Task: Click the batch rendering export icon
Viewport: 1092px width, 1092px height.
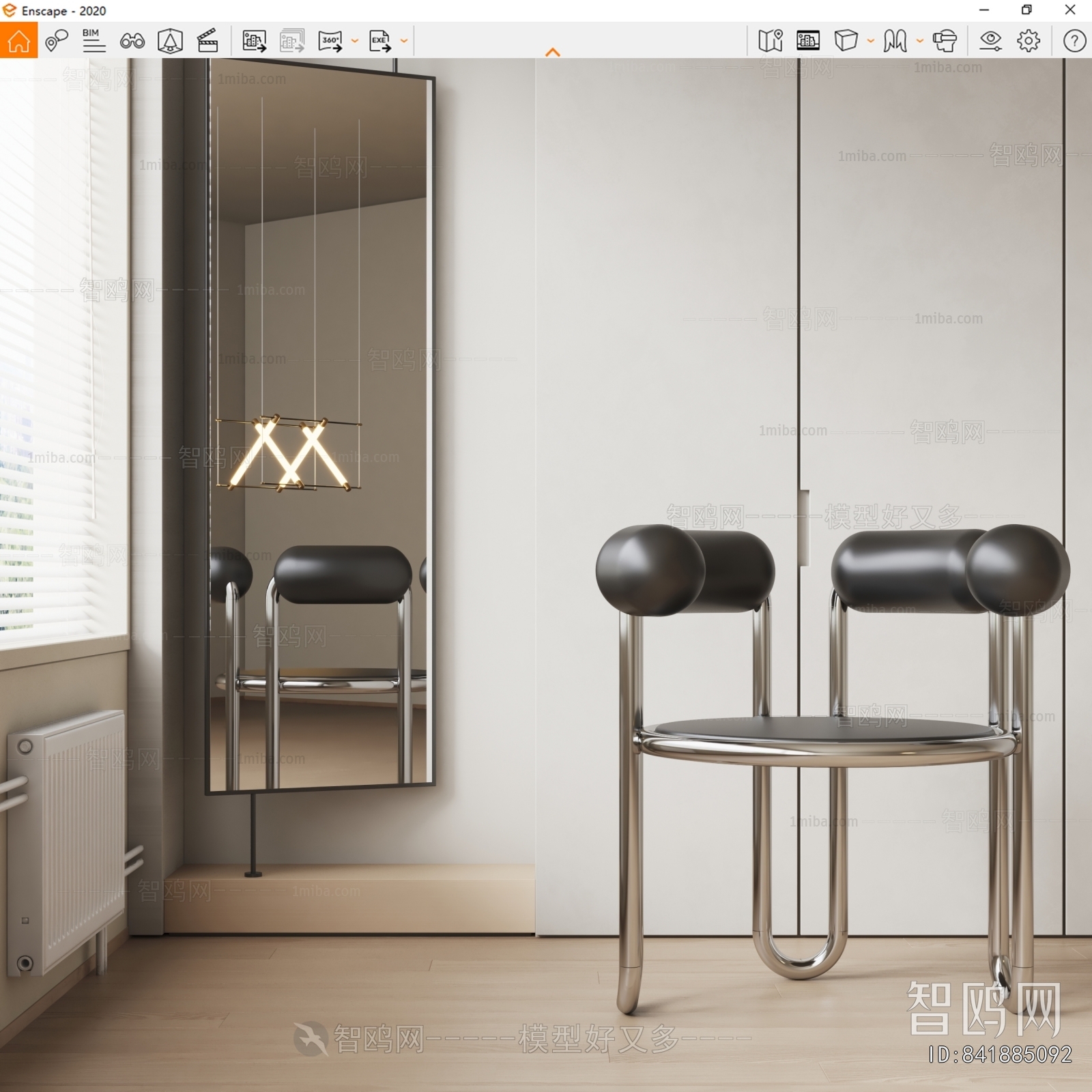Action: pyautogui.click(x=292, y=41)
